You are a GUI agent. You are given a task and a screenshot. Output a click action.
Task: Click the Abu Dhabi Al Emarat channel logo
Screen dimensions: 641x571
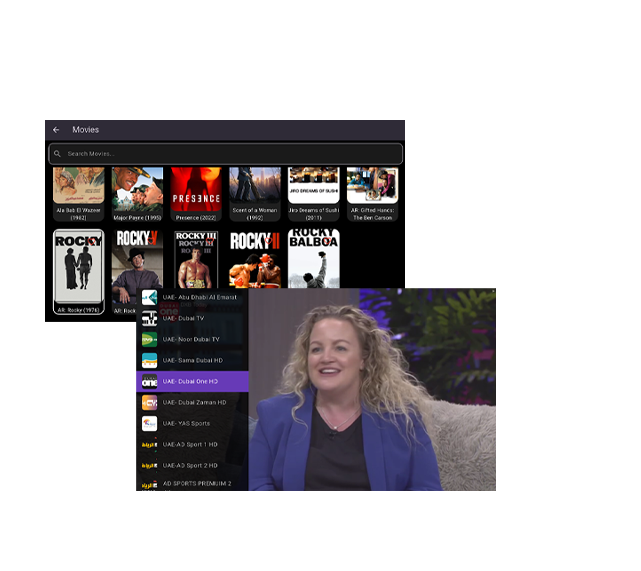pyautogui.click(x=149, y=297)
